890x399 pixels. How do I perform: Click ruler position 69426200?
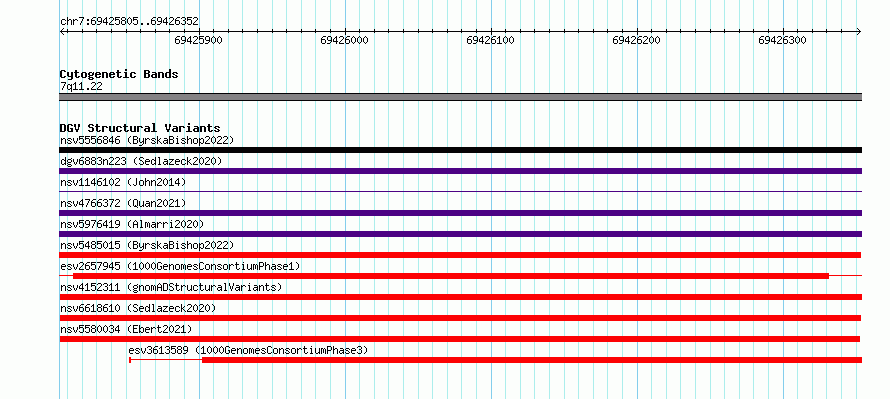coord(636,40)
